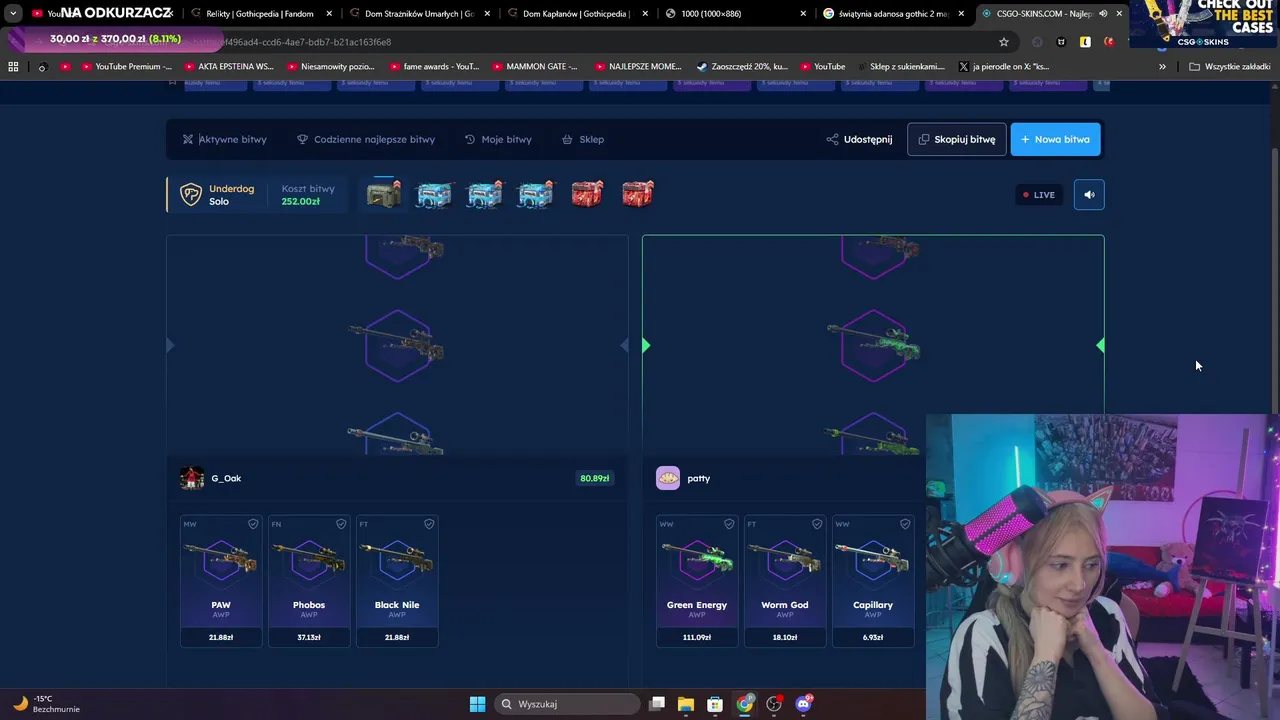Select the second blue case icon
The image size is (1280, 720).
[x=485, y=194]
